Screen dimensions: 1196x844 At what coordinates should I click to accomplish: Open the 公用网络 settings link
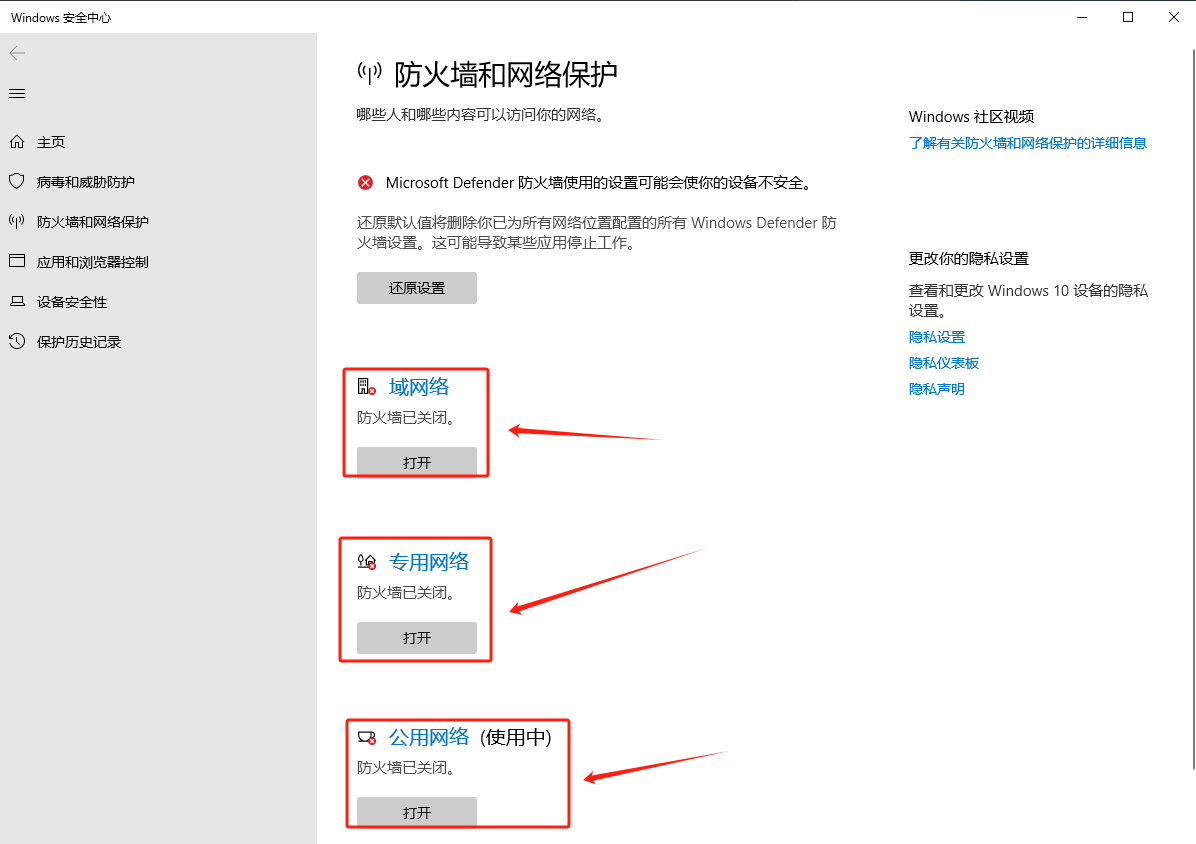pyautogui.click(x=429, y=737)
